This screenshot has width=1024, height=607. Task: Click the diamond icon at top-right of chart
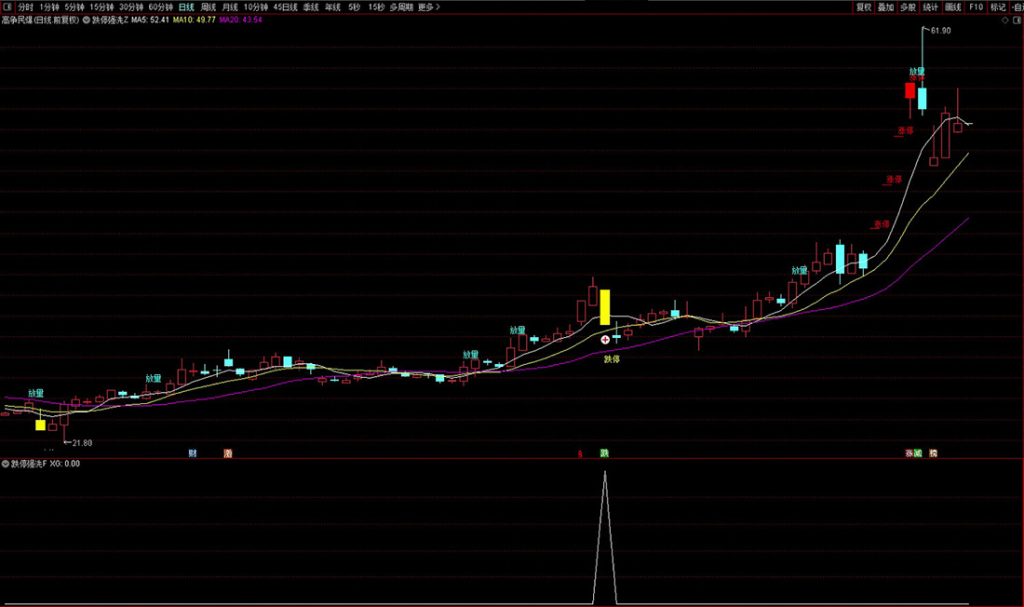tap(1004, 19)
